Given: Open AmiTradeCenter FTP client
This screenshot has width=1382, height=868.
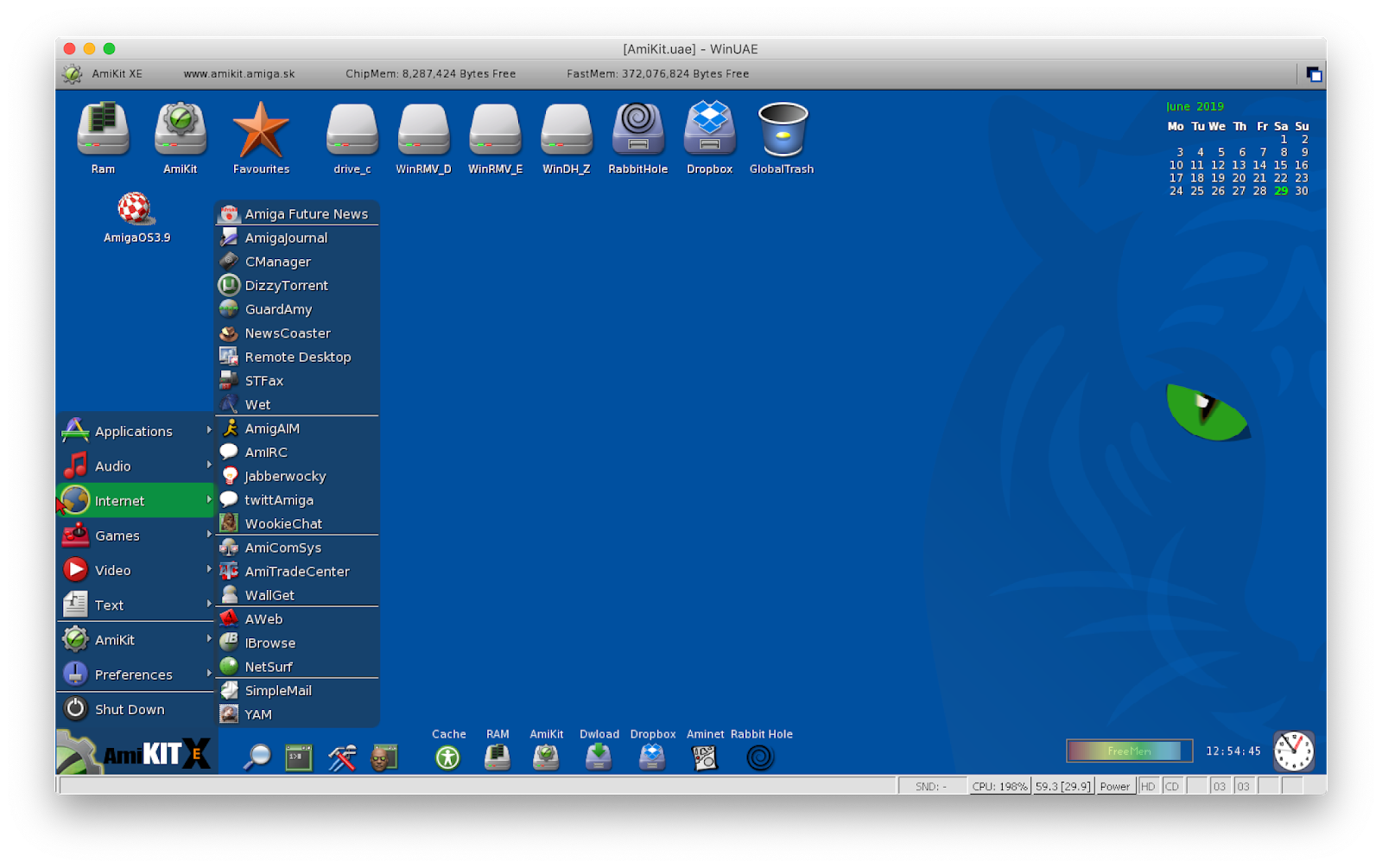Looking at the screenshot, I should [297, 571].
